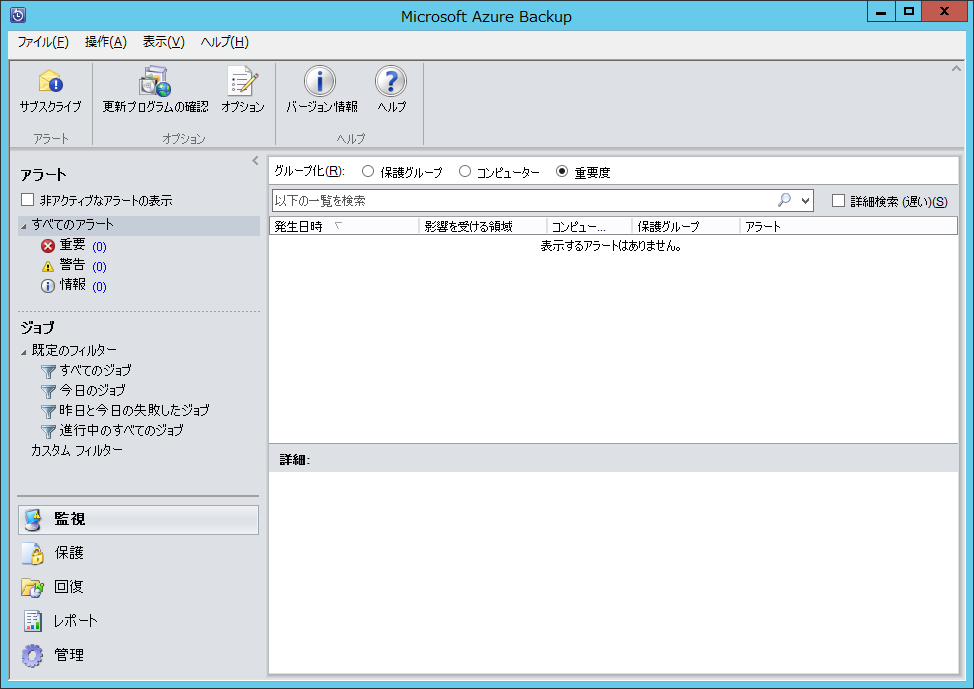974x689 pixels.
Task: Collapse the すべてのアラート tree node
Action: pyautogui.click(x=24, y=226)
